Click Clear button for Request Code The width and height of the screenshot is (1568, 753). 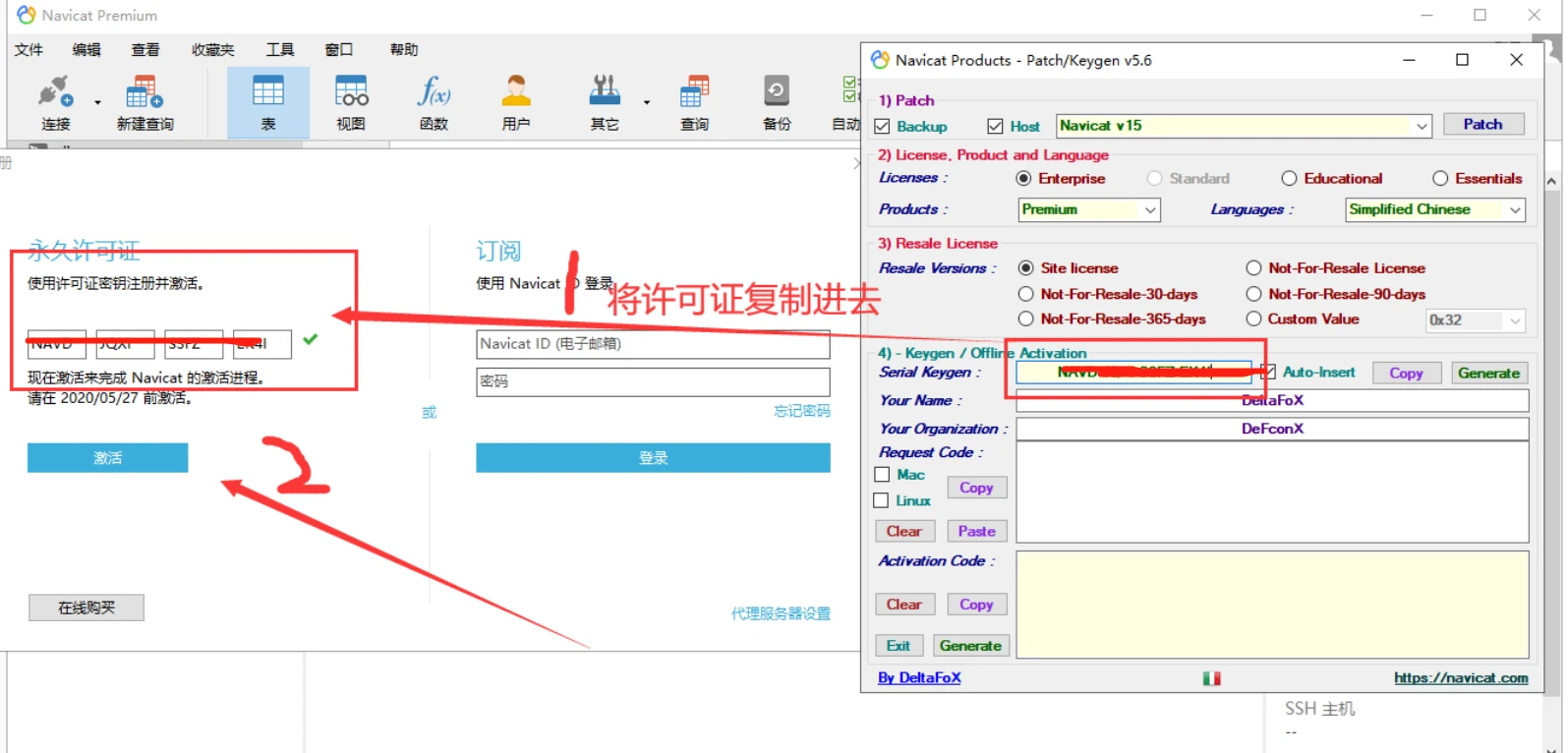[903, 531]
